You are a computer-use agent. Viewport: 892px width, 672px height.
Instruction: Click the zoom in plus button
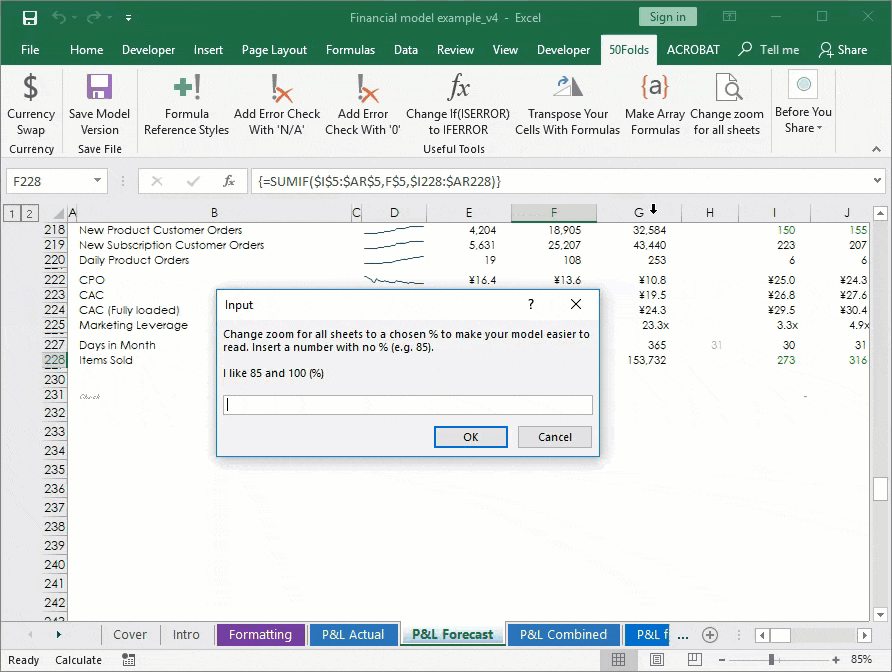835,660
